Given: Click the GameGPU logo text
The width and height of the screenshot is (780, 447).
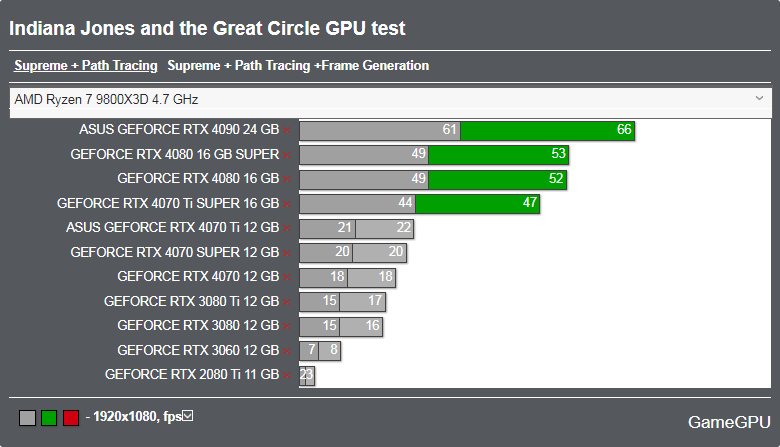Looking at the screenshot, I should click(729, 422).
